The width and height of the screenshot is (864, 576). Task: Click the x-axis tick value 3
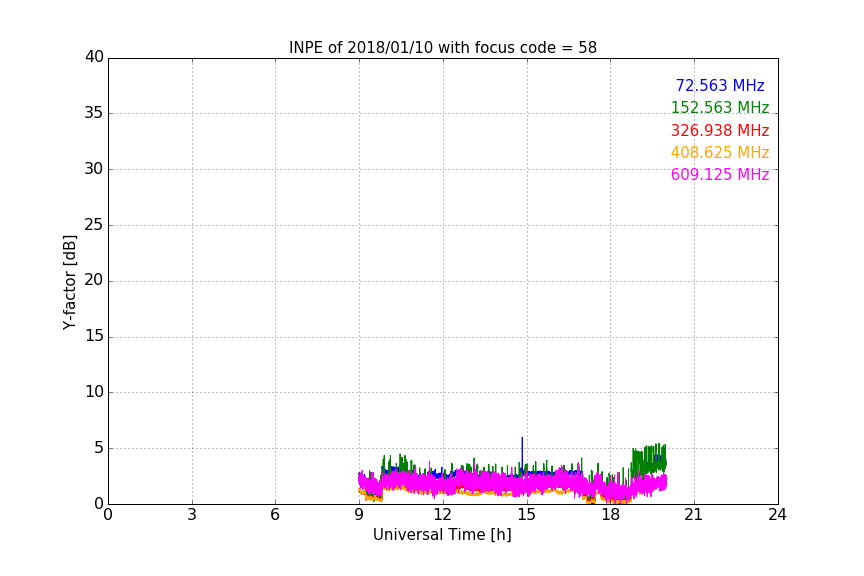tap(192, 515)
